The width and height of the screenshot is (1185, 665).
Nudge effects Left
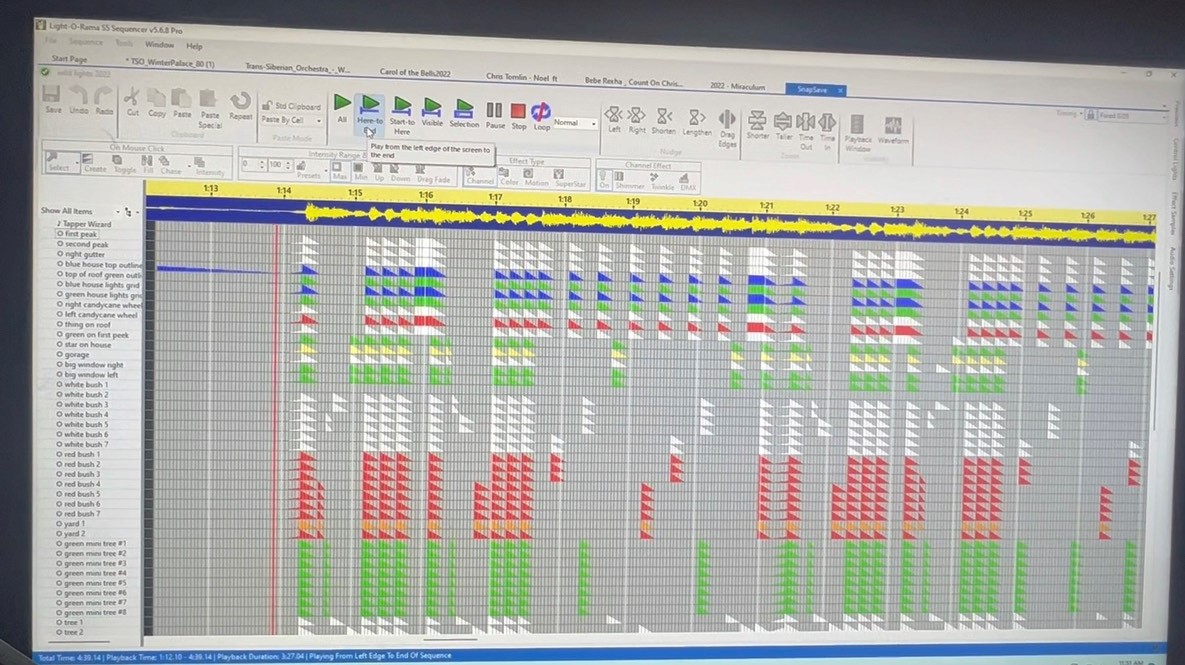click(x=614, y=119)
